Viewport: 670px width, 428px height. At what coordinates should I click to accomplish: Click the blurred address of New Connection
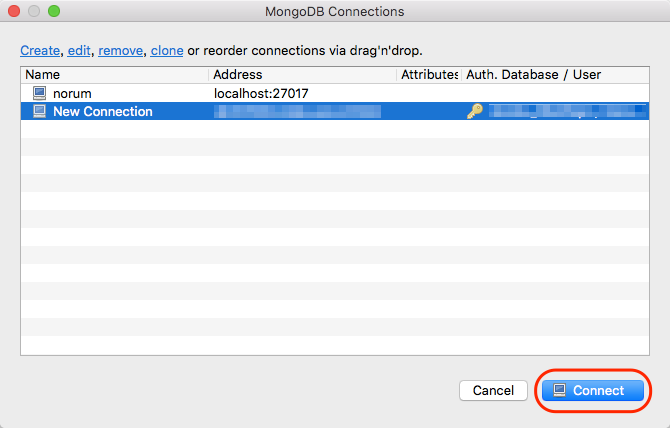point(297,111)
